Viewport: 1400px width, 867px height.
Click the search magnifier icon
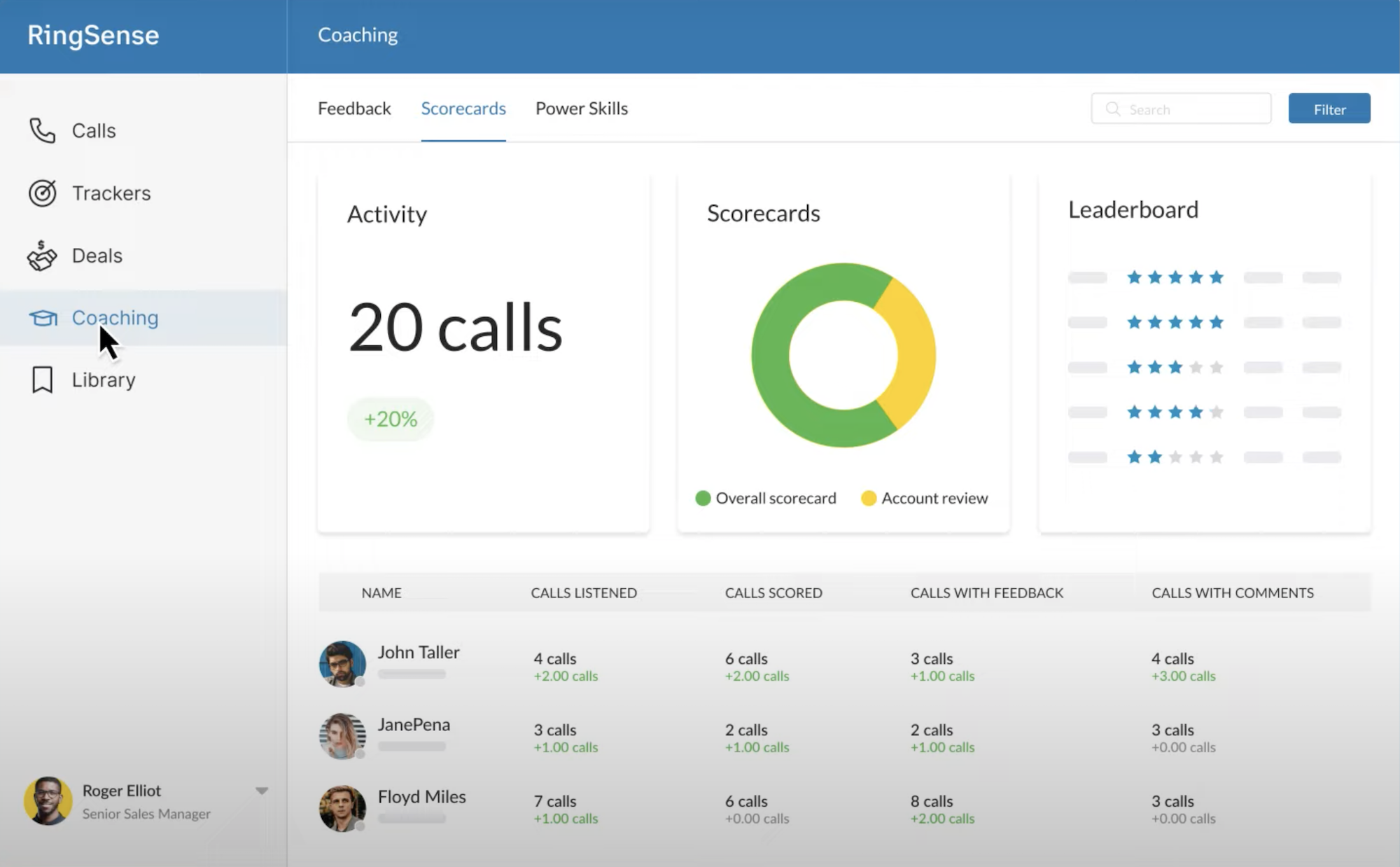pos(1113,109)
